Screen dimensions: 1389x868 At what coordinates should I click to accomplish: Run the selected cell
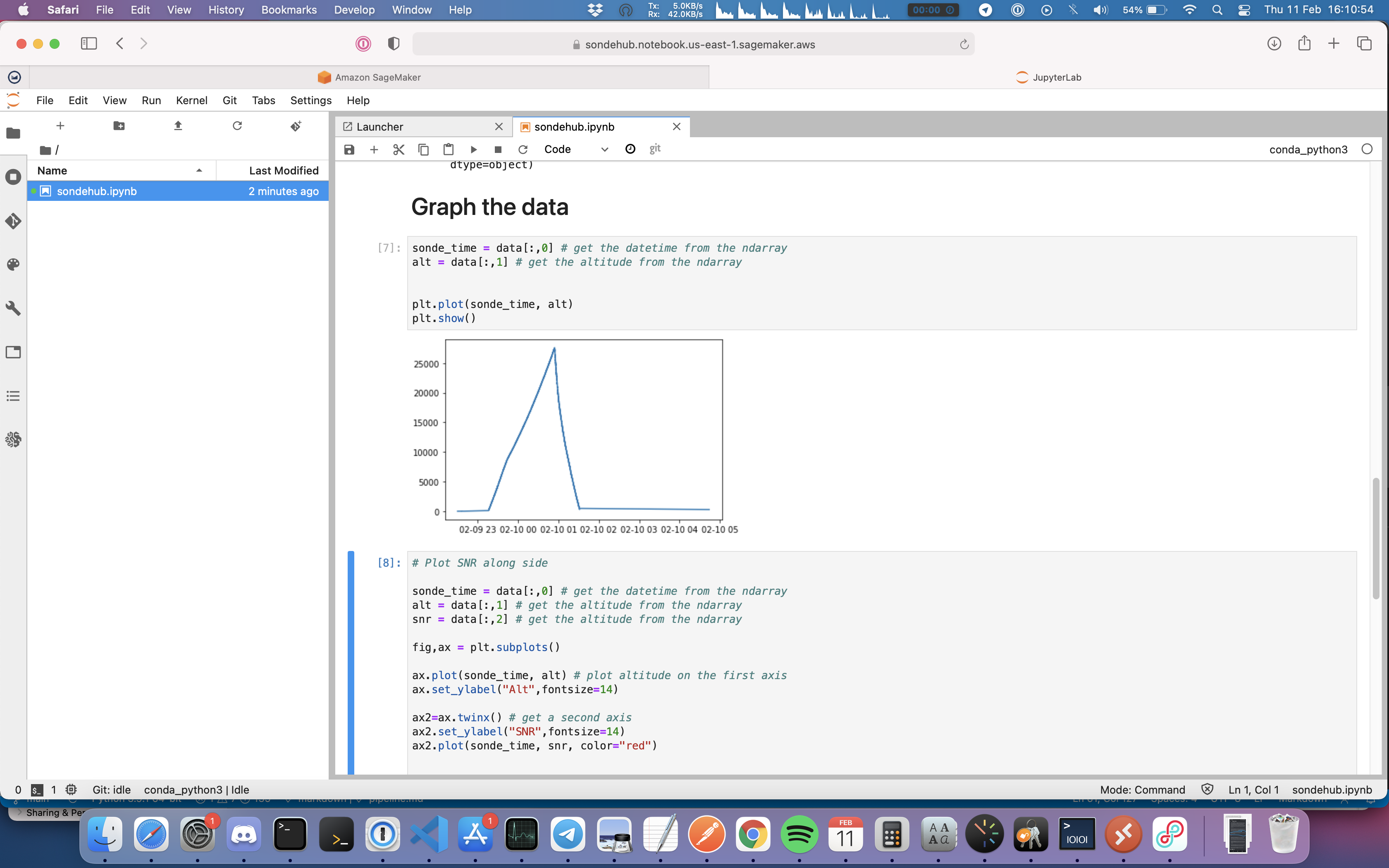click(473, 149)
